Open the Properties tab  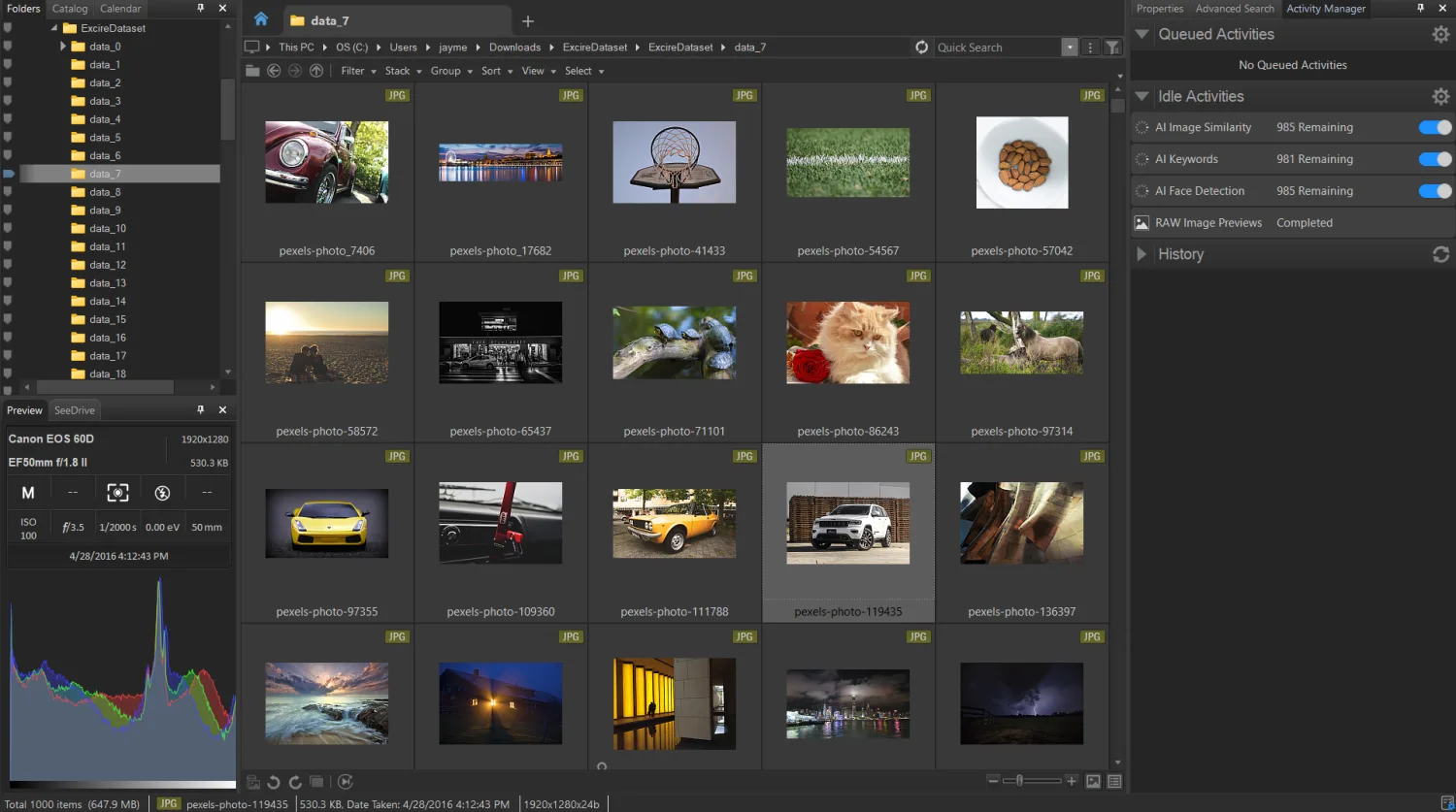point(1160,9)
